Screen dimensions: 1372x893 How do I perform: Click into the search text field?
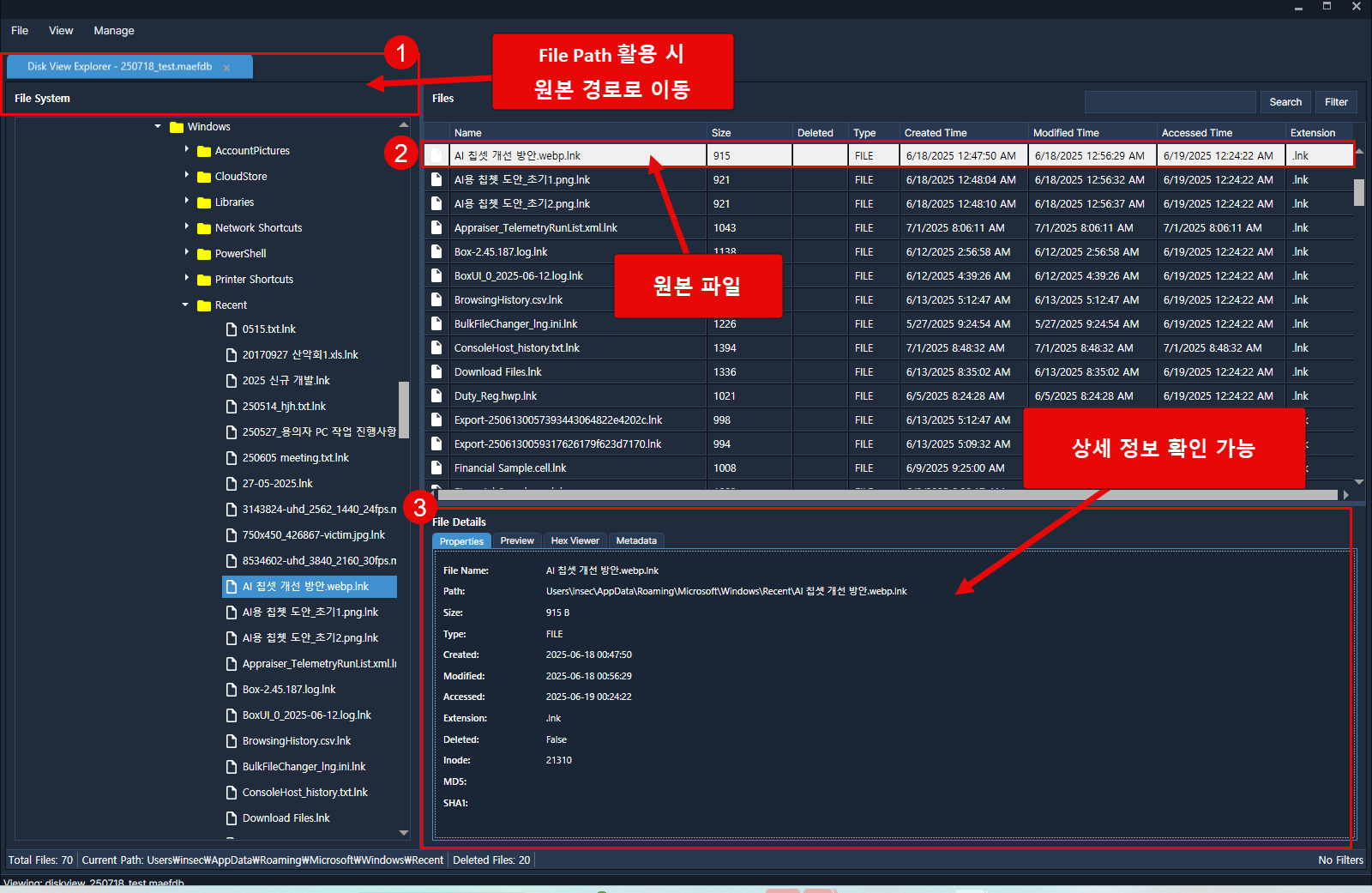click(1170, 102)
